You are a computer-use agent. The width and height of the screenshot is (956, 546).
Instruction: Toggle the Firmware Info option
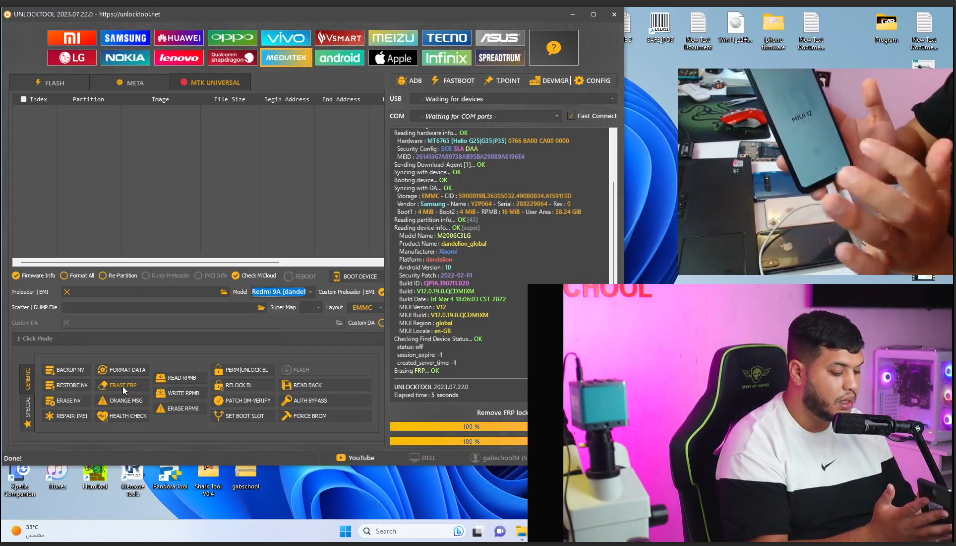(34, 275)
